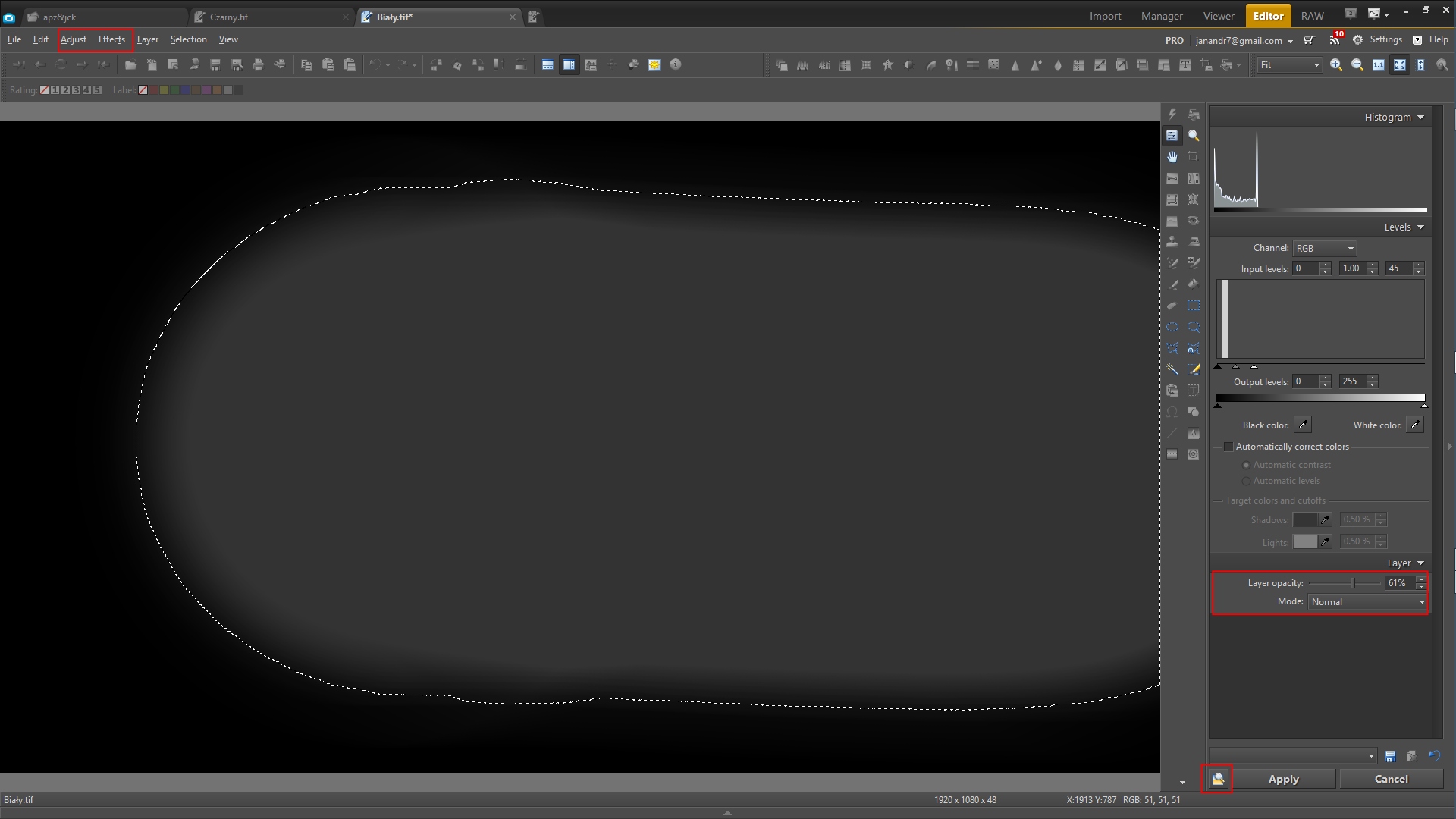
Task: Activate the Eraser tool
Action: pos(1172,306)
